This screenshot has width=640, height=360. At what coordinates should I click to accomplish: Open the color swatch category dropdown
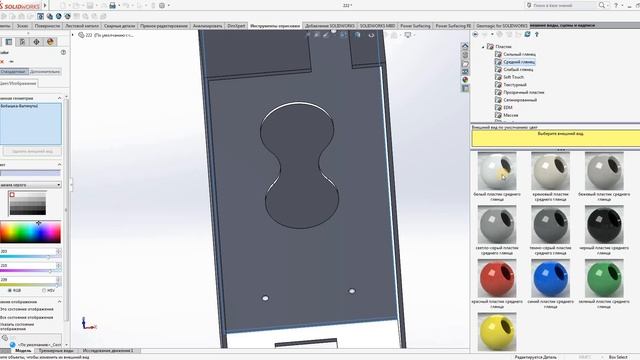pos(31,185)
